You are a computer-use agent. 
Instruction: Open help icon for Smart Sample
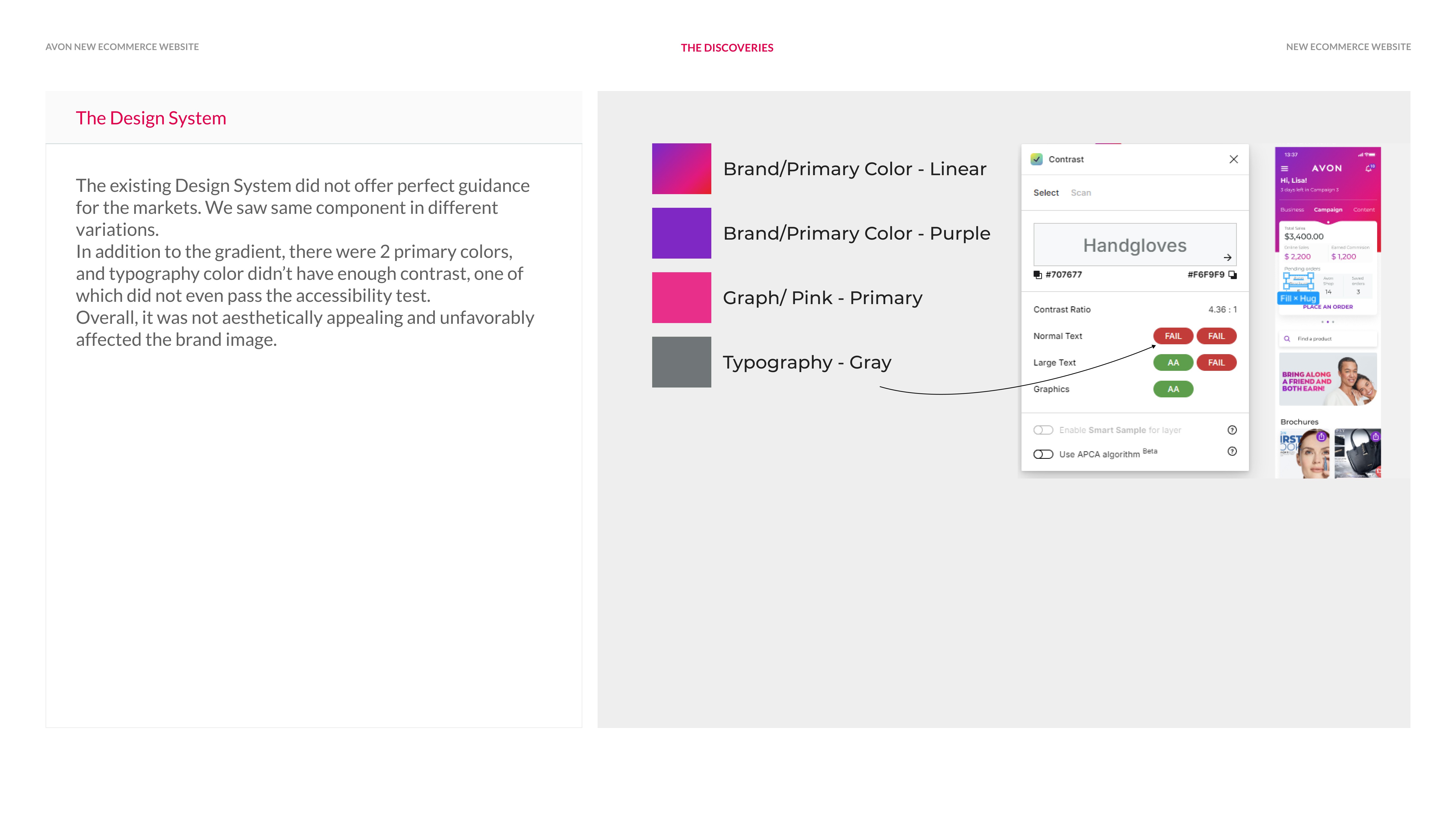(x=1232, y=430)
